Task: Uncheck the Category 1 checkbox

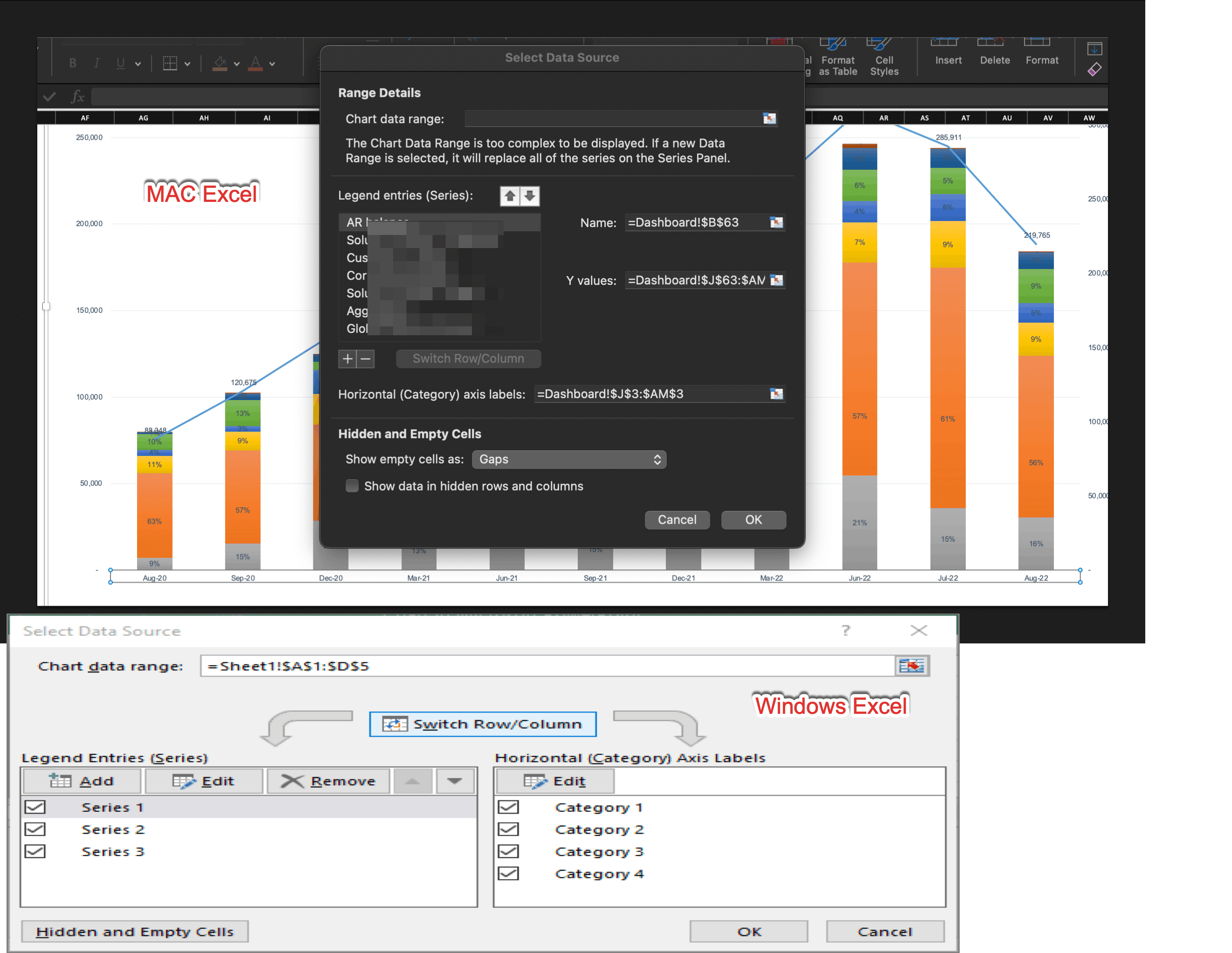Action: tap(508, 807)
